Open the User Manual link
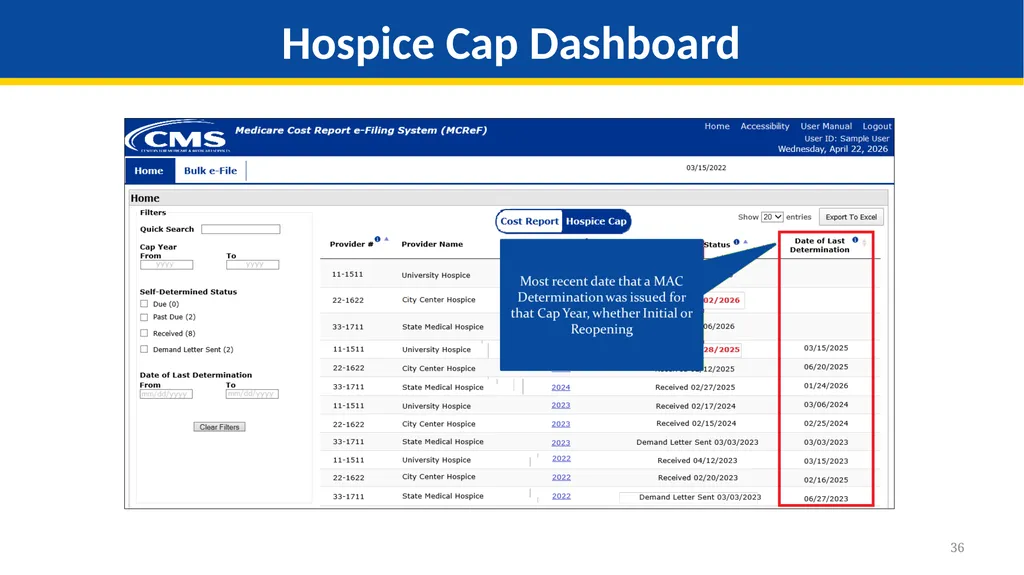The image size is (1024, 575). (826, 126)
